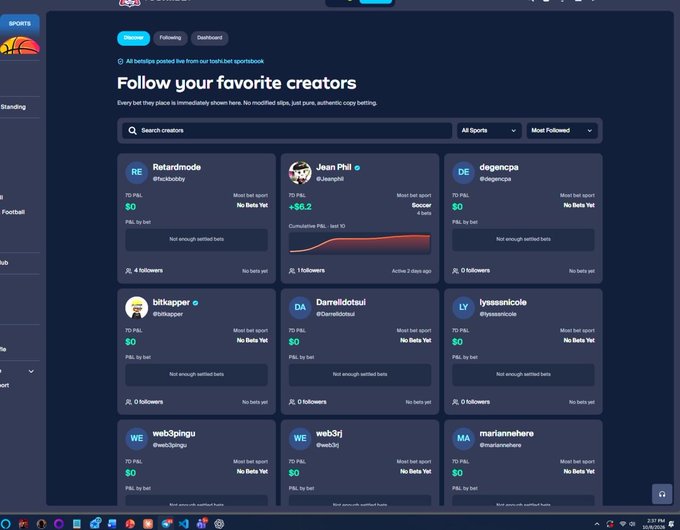Click 'Active 2 days ago' text
Image resolution: width=680 pixels, height=530 pixels.
coord(412,271)
